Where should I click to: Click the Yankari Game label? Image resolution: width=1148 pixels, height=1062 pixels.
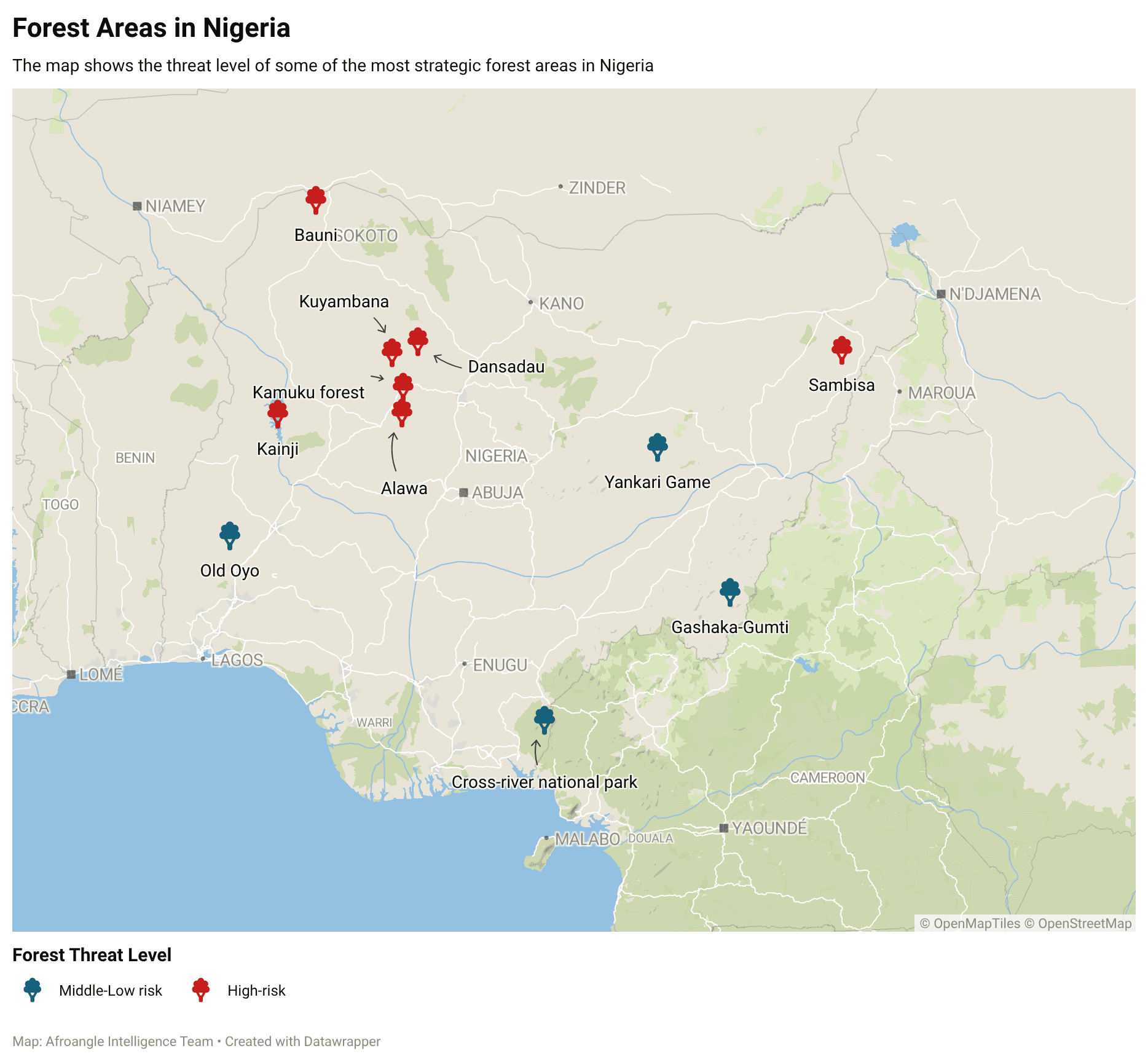(657, 482)
